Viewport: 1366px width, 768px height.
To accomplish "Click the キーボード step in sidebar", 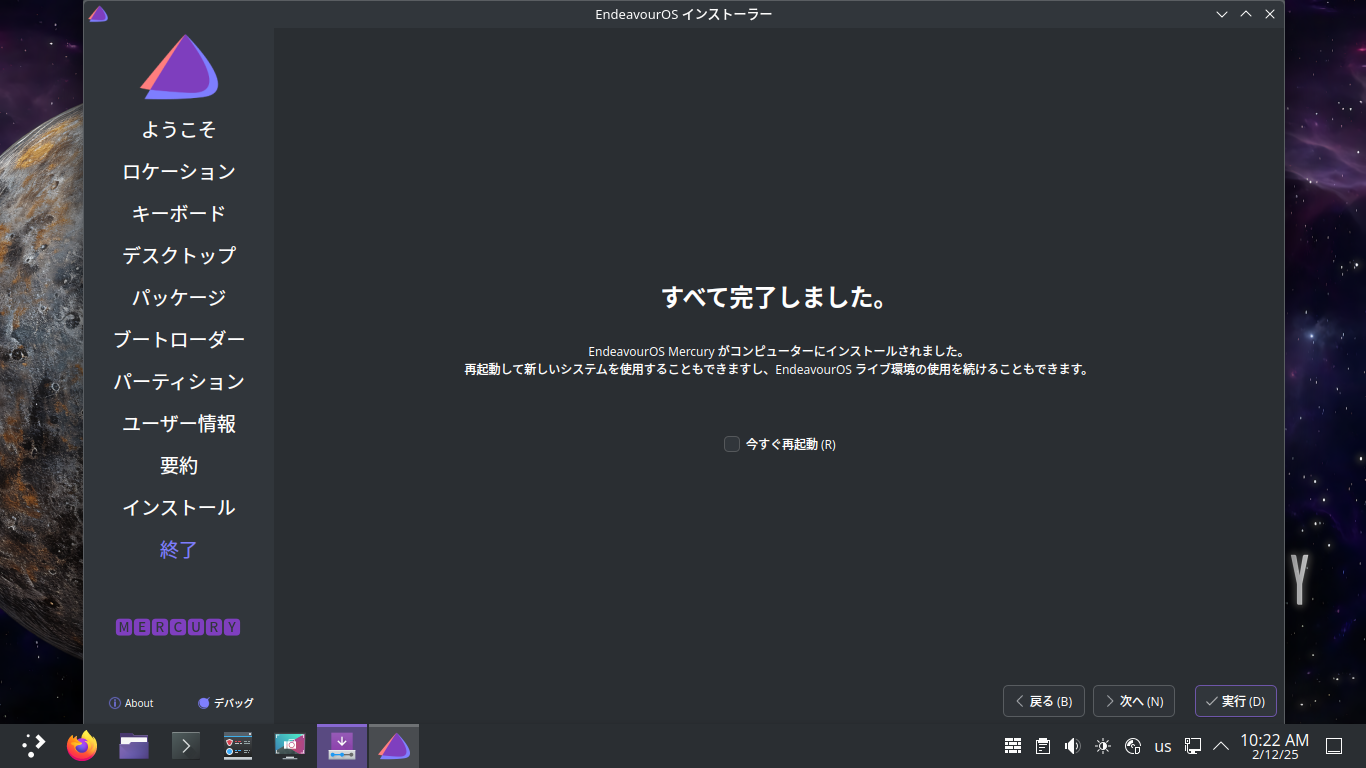I will (x=179, y=214).
